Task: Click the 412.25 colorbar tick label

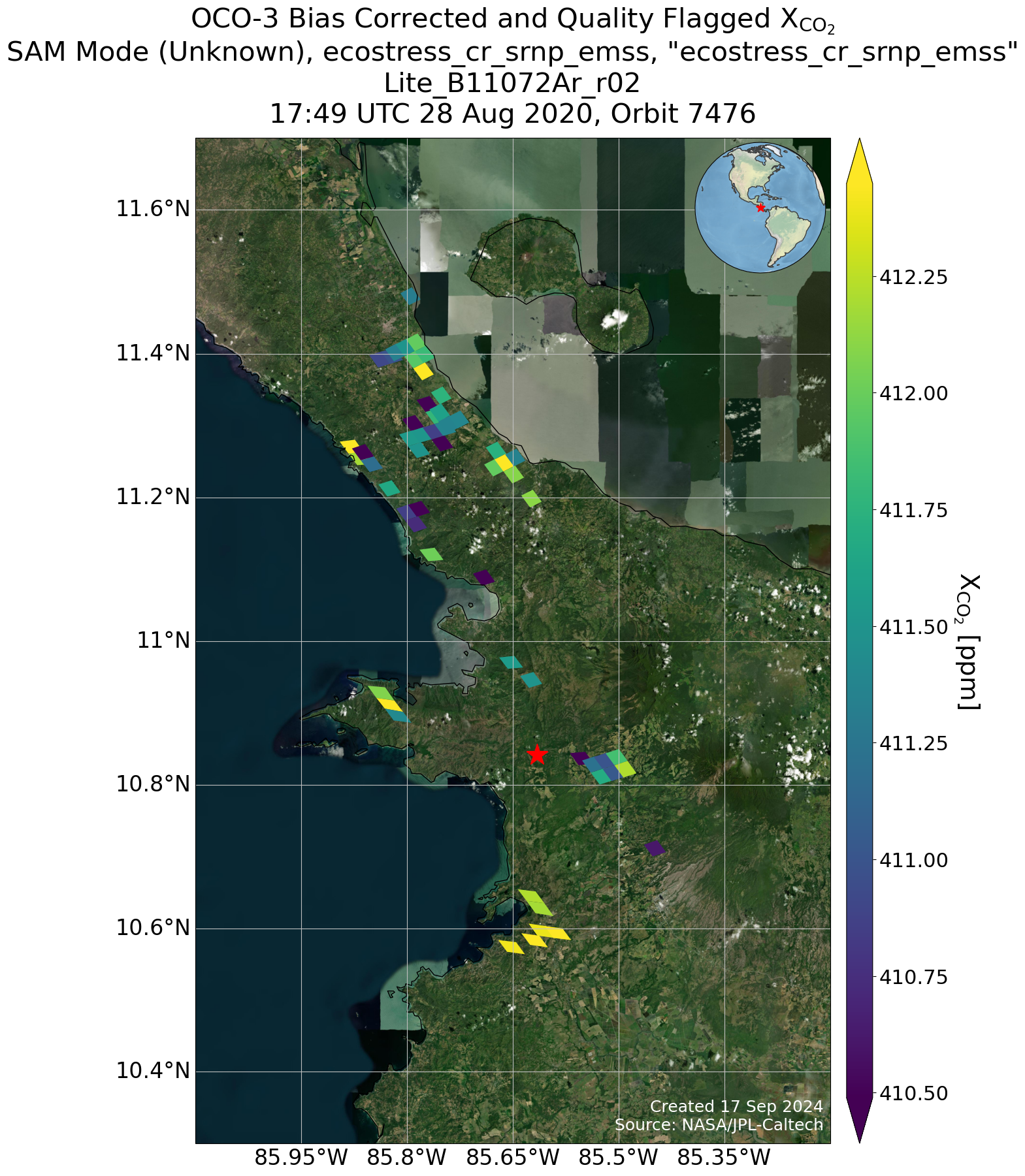Action: 914,278
